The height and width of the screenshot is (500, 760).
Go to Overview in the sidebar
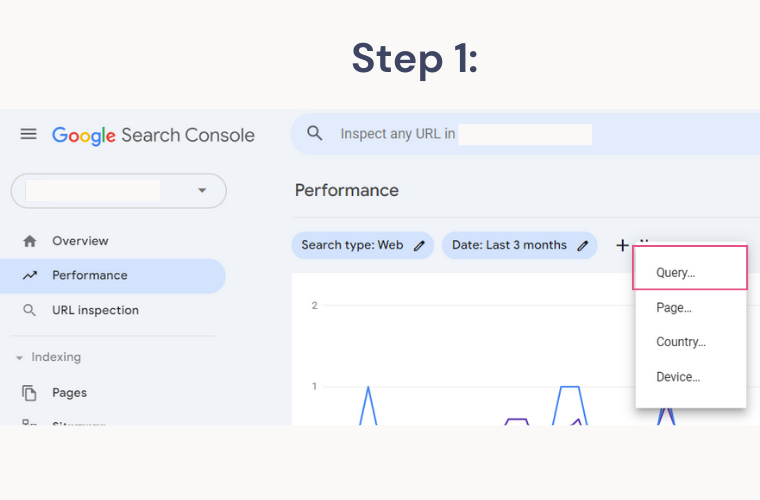tap(113, 241)
